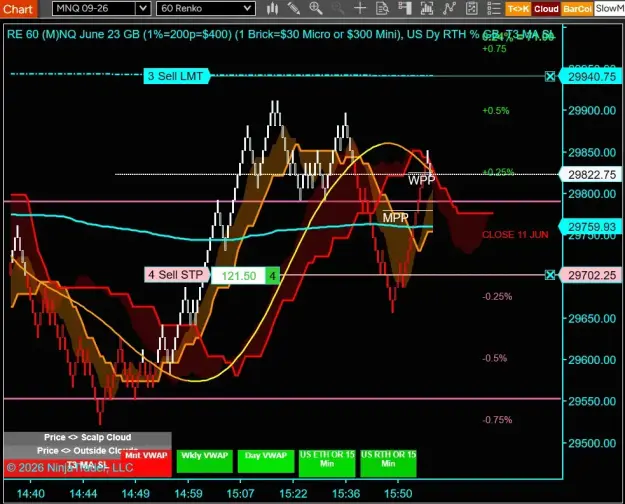The height and width of the screenshot is (504, 625).
Task: Click the -0.5% level label
Action: 495,358
